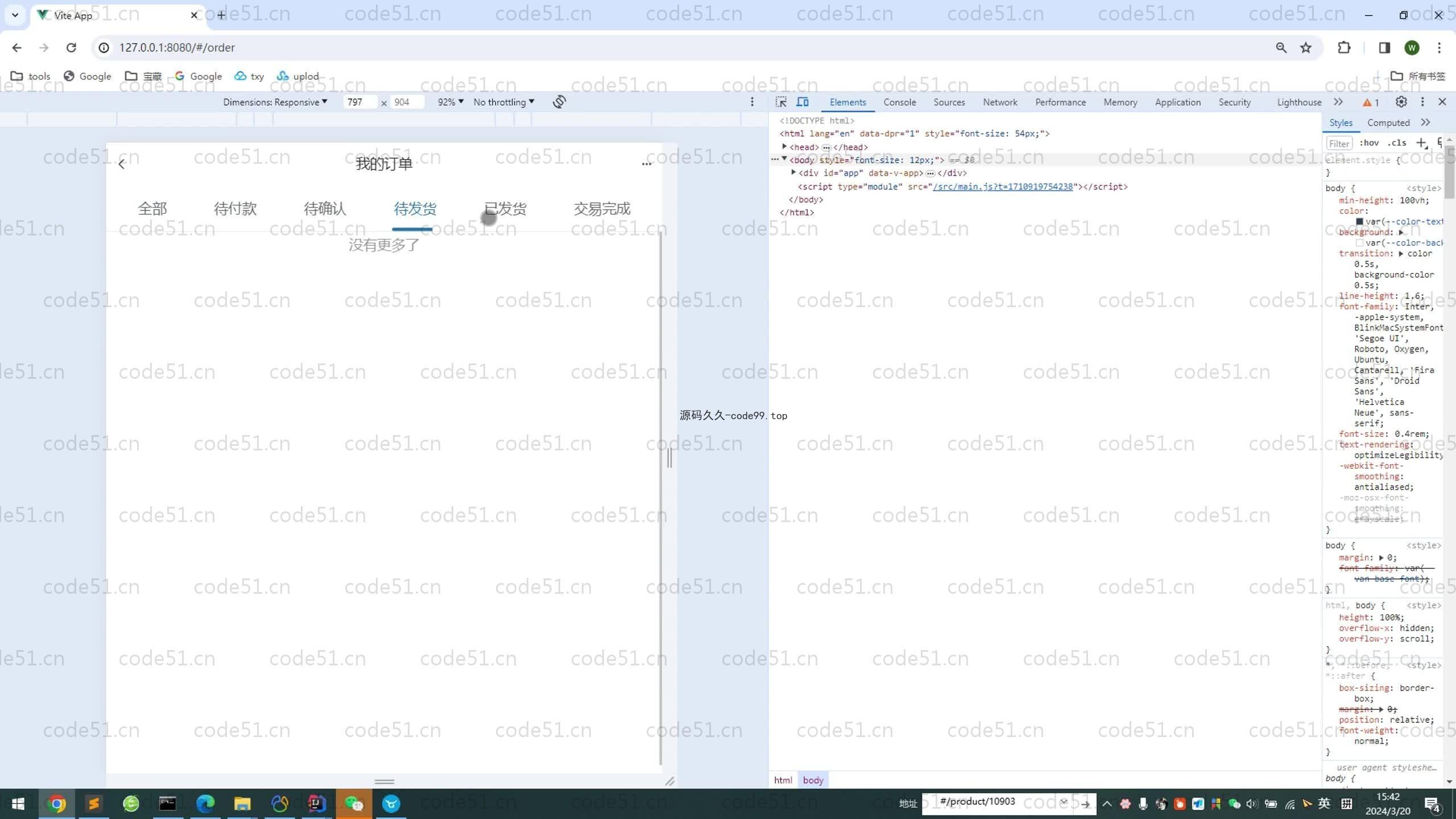This screenshot has height=819, width=1456.
Task: Open the browser side panel
Action: [1385, 48]
